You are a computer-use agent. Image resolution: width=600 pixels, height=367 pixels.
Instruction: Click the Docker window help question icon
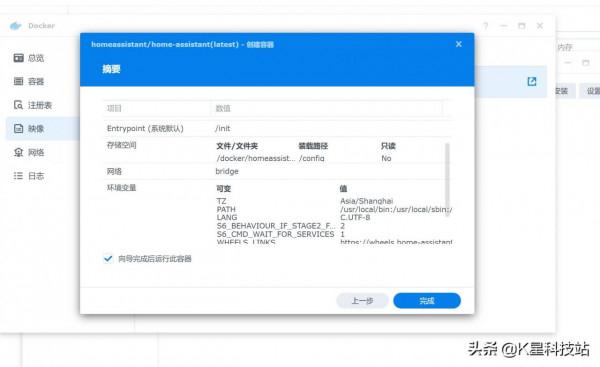(486, 26)
